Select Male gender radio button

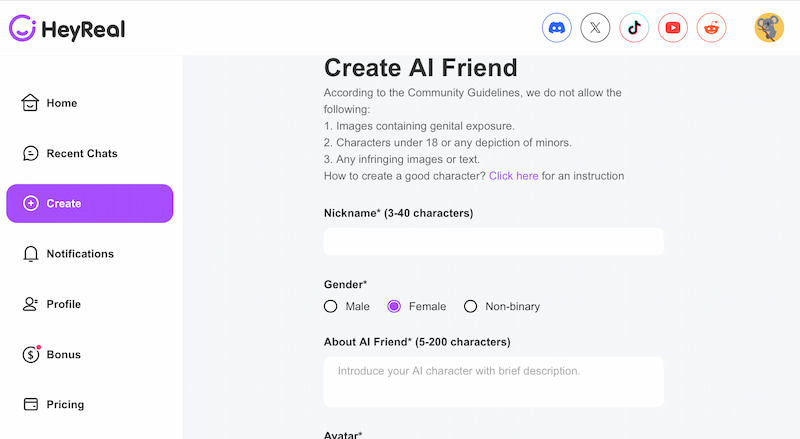click(331, 306)
